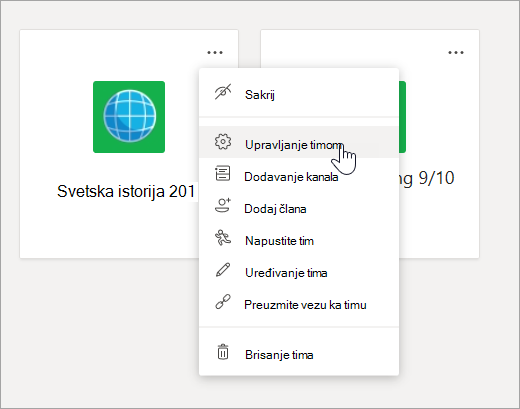This screenshot has height=409, width=520.
Task: Click the crossed-eye Sakrij icon
Action: pos(223,92)
